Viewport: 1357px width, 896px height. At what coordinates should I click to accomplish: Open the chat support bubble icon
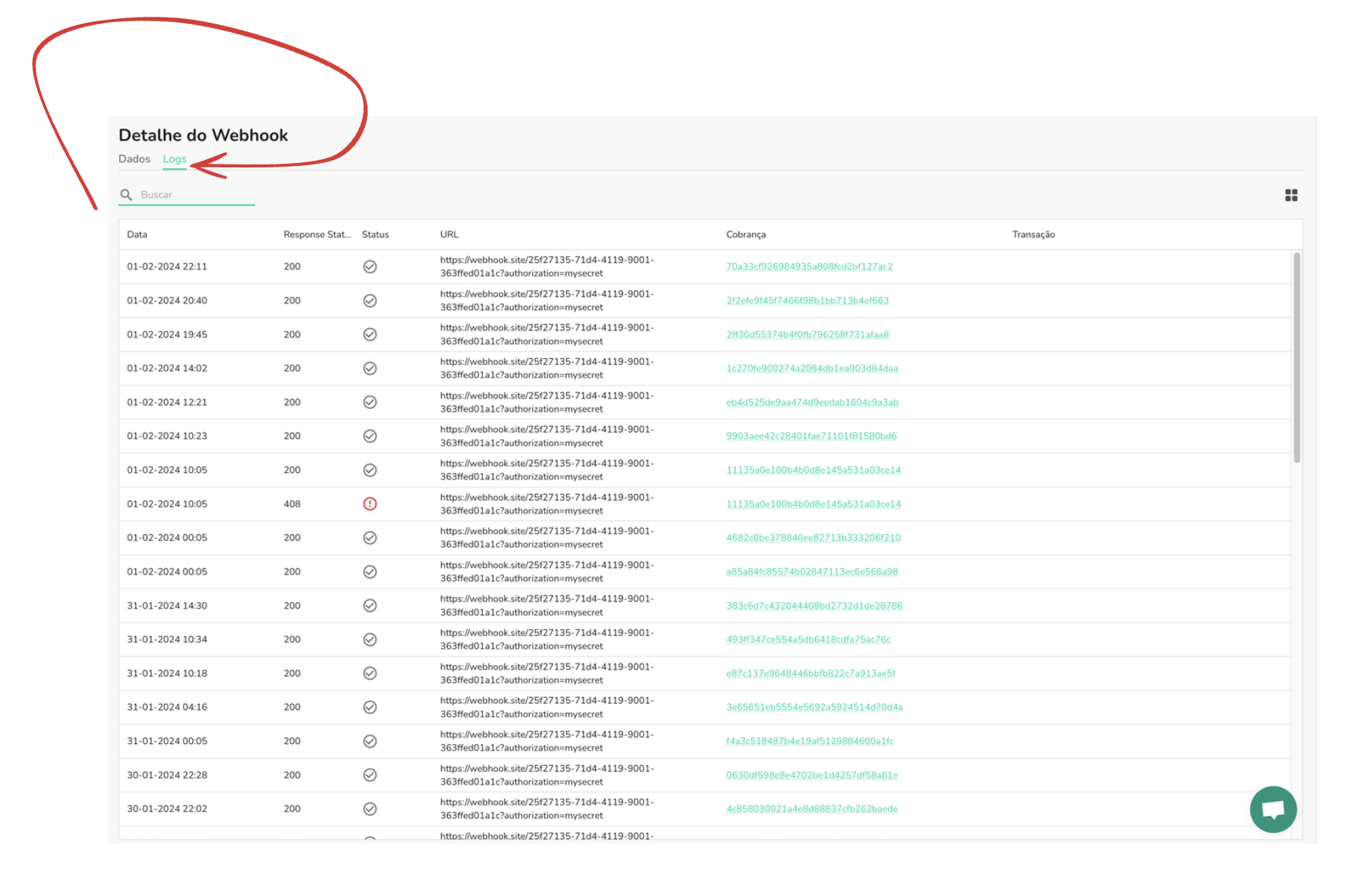1273,809
